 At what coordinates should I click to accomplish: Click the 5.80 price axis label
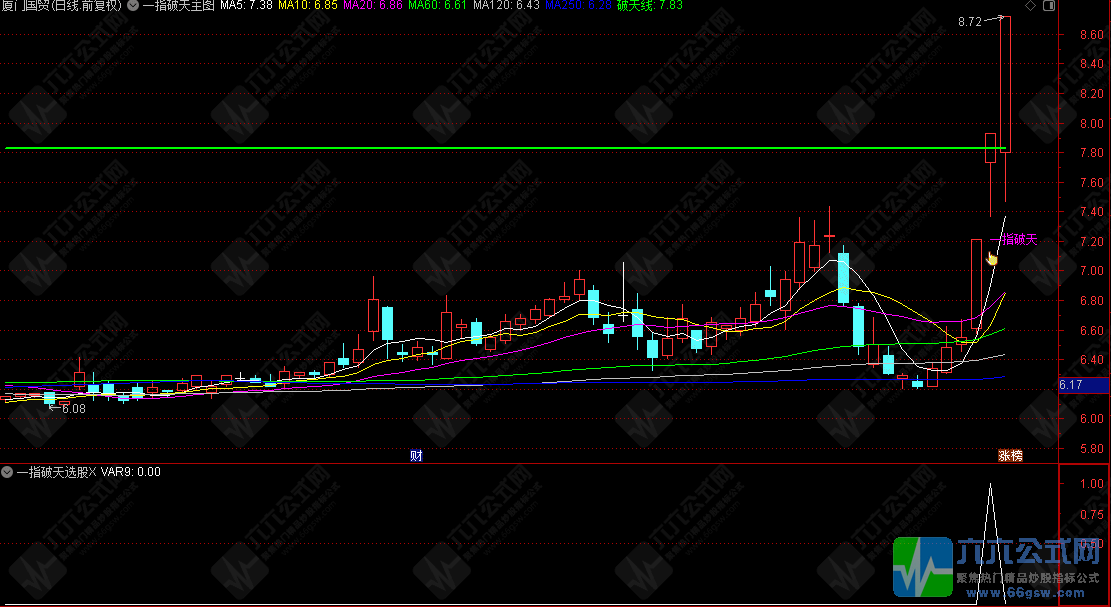click(1091, 448)
